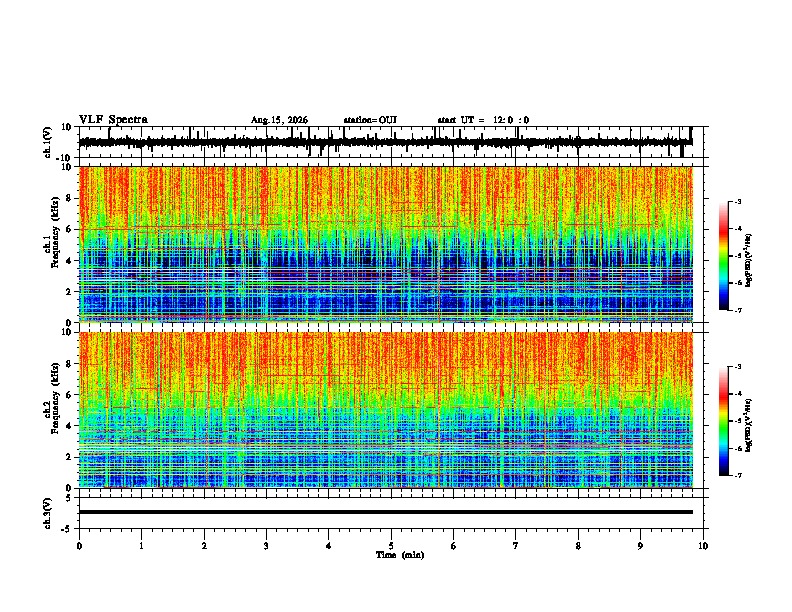Click the "6" tick on ch.1 Frequency axis

70,229
